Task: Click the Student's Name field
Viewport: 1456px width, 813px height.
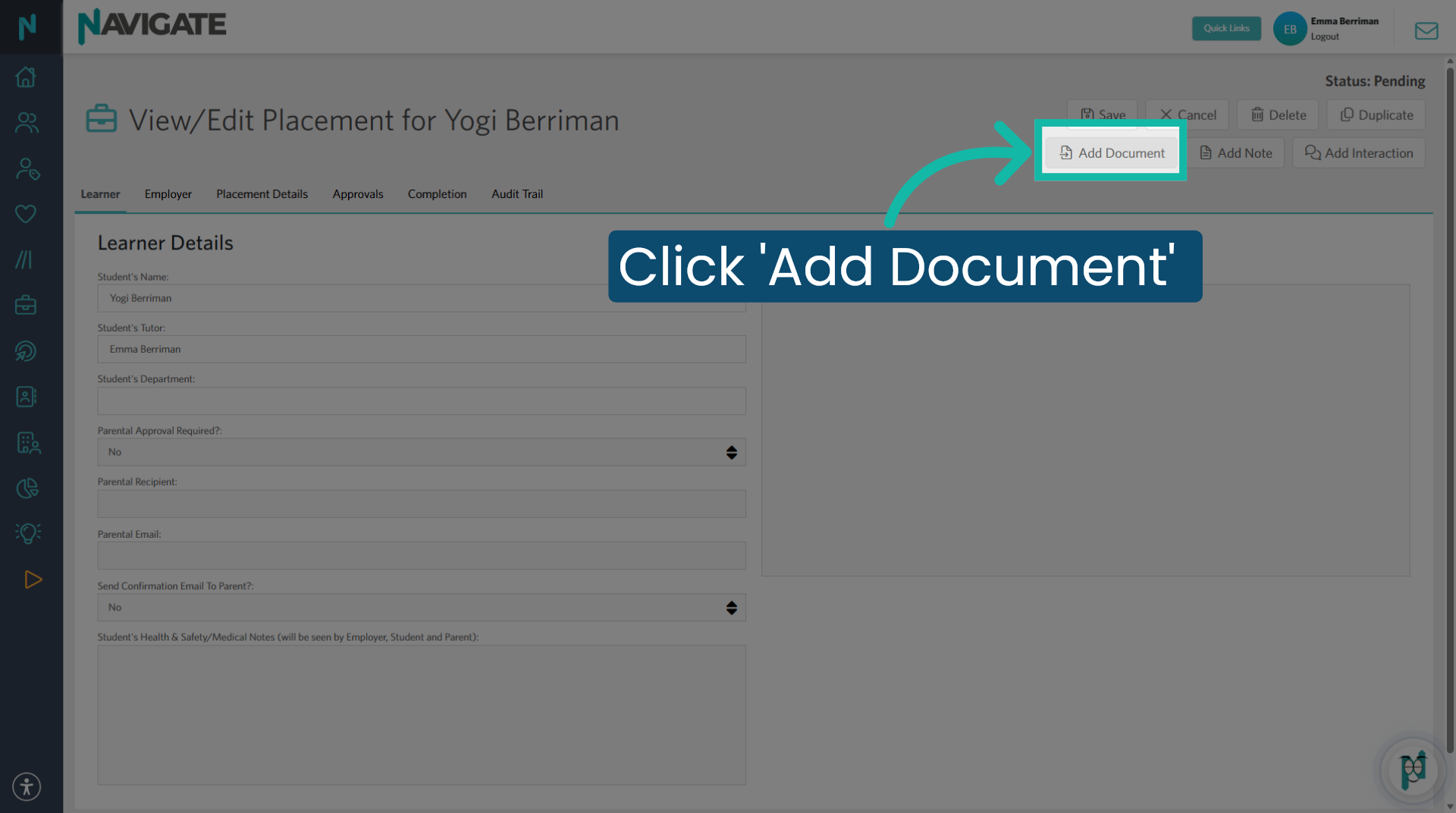Action: (x=422, y=298)
